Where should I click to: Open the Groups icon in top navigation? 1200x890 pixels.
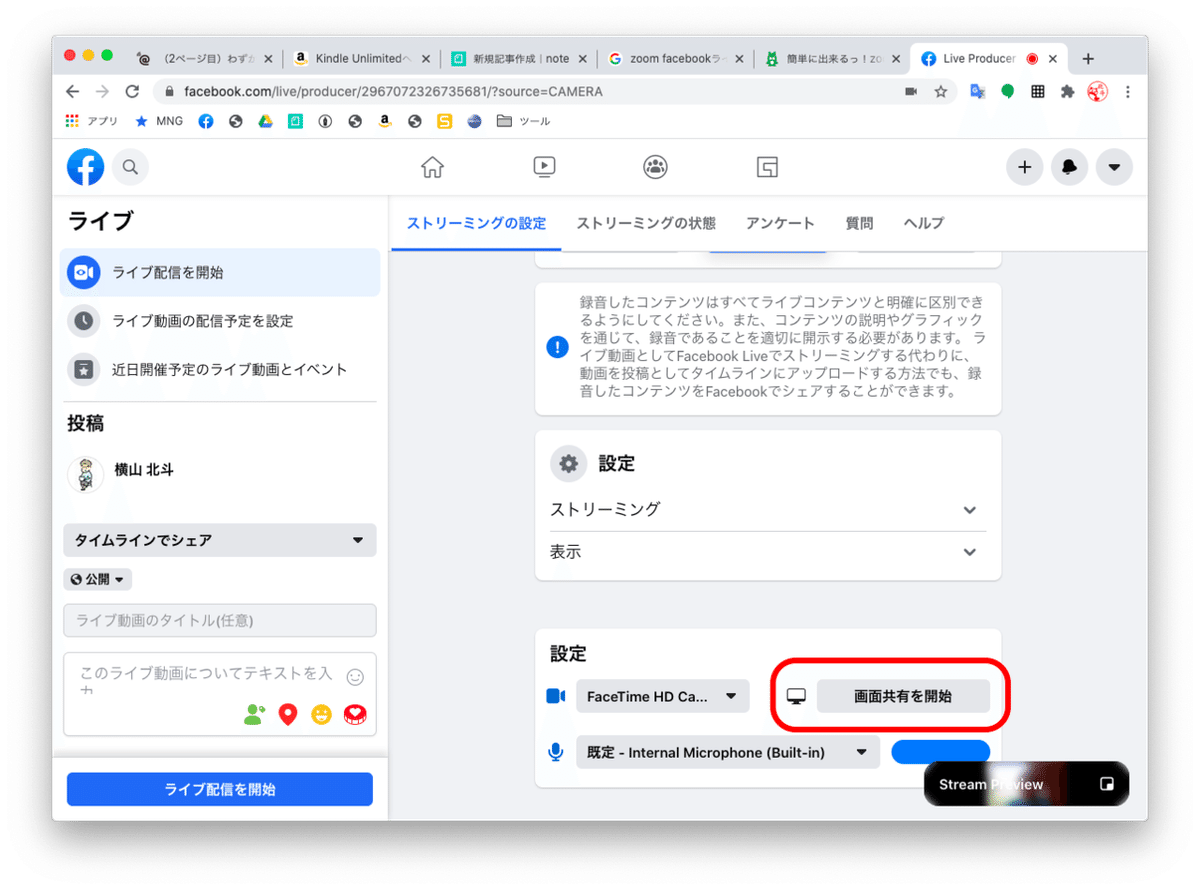point(656,167)
